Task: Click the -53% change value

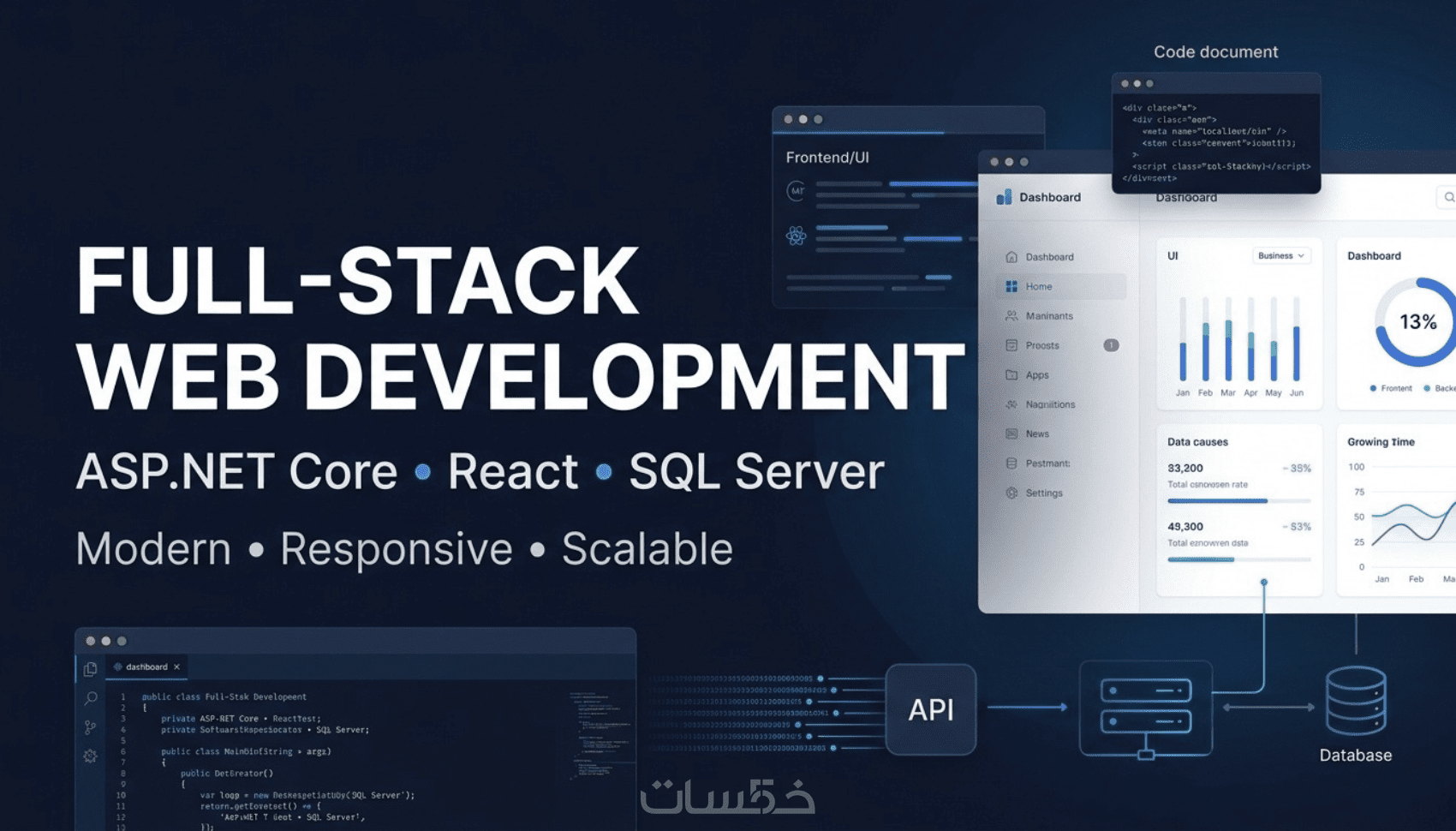Action: 1297,527
